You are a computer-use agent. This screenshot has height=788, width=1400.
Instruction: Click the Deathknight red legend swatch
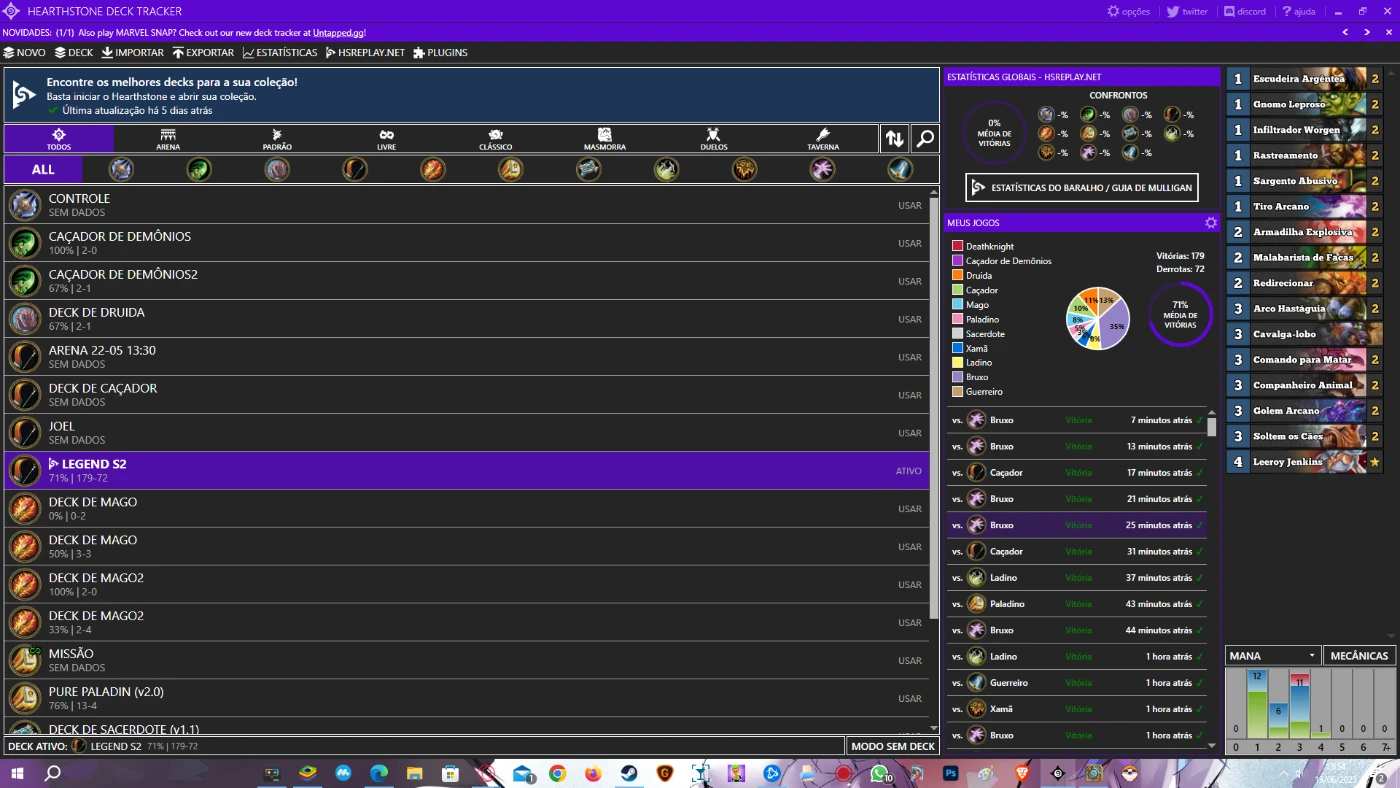pyautogui.click(x=958, y=246)
